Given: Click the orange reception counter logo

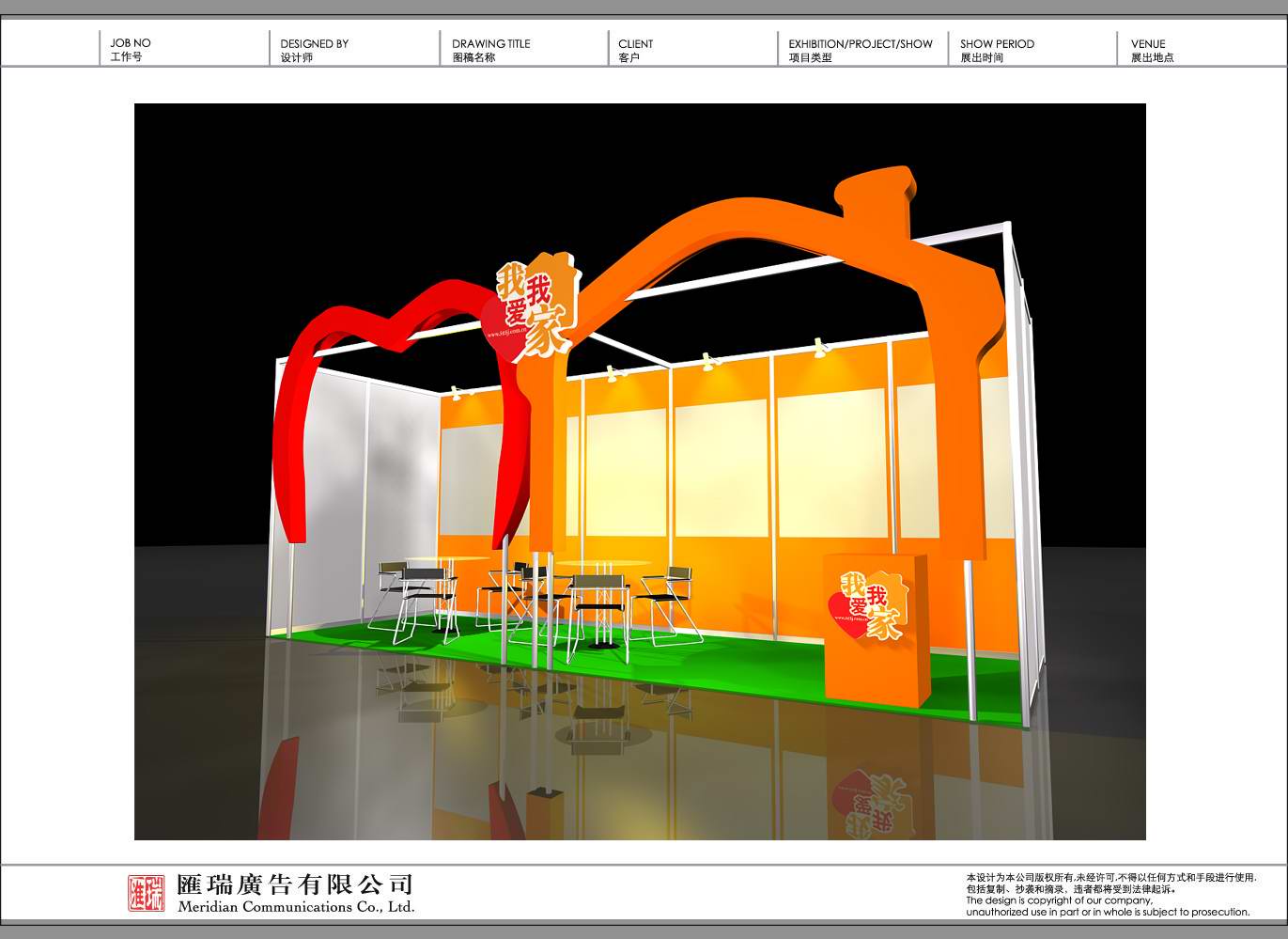Looking at the screenshot, I should 869,605.
